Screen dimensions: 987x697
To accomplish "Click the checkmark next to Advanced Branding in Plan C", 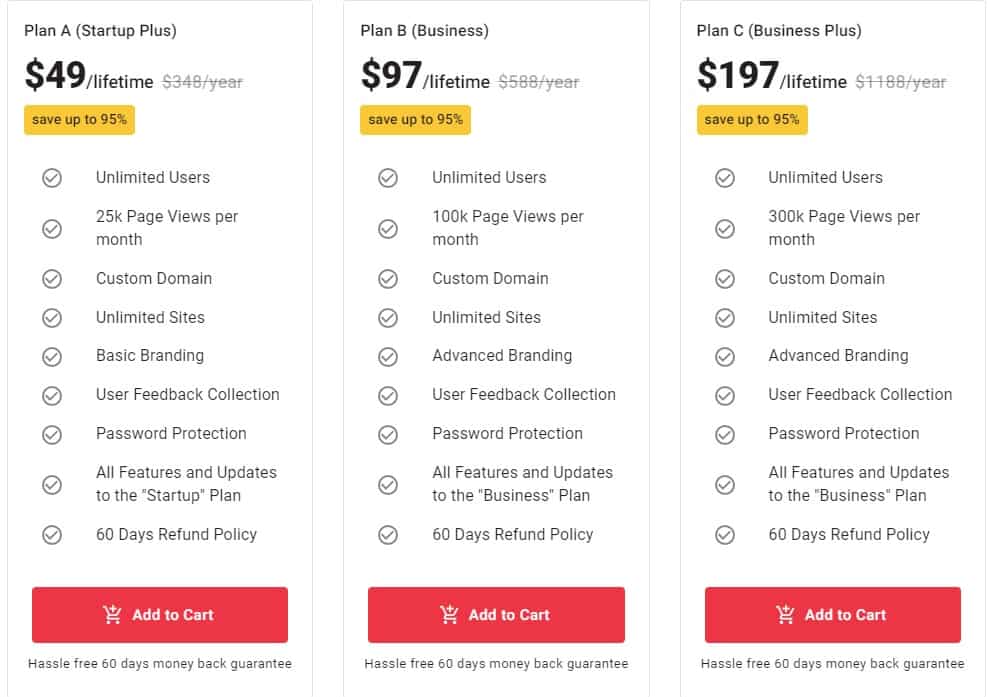I will 725,356.
